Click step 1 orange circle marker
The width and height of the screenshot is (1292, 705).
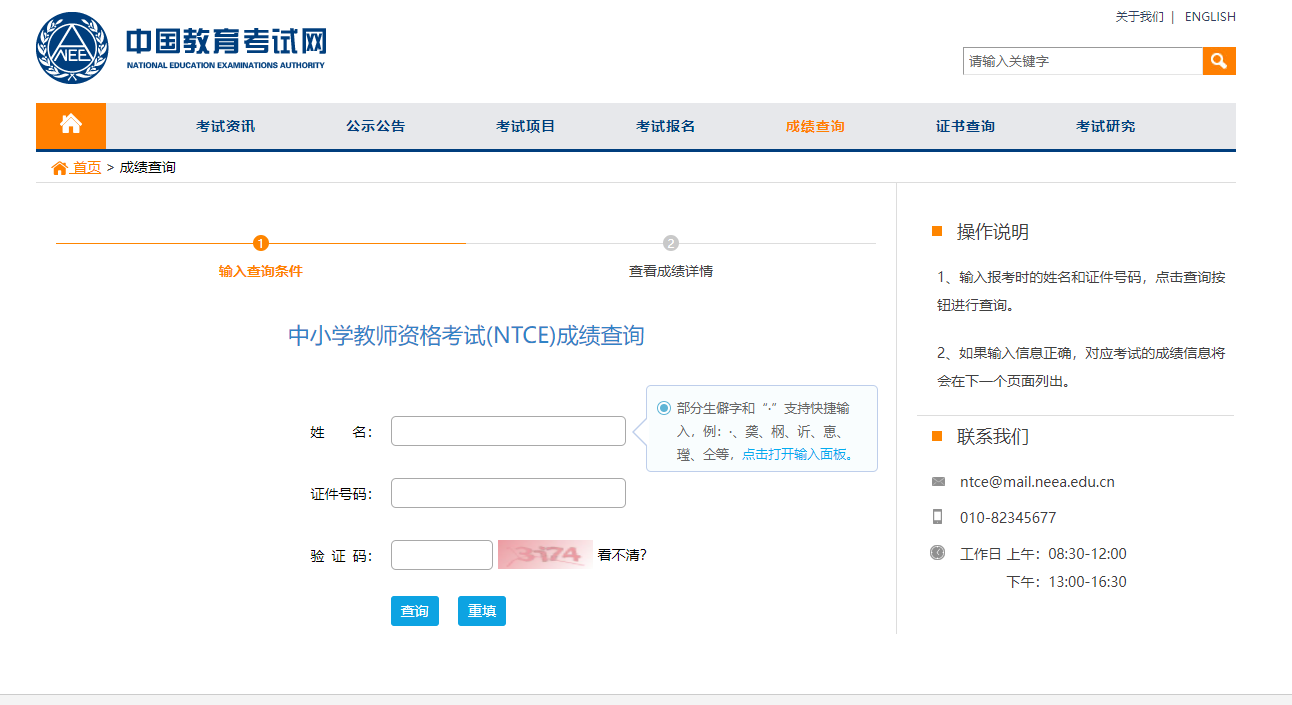[261, 243]
